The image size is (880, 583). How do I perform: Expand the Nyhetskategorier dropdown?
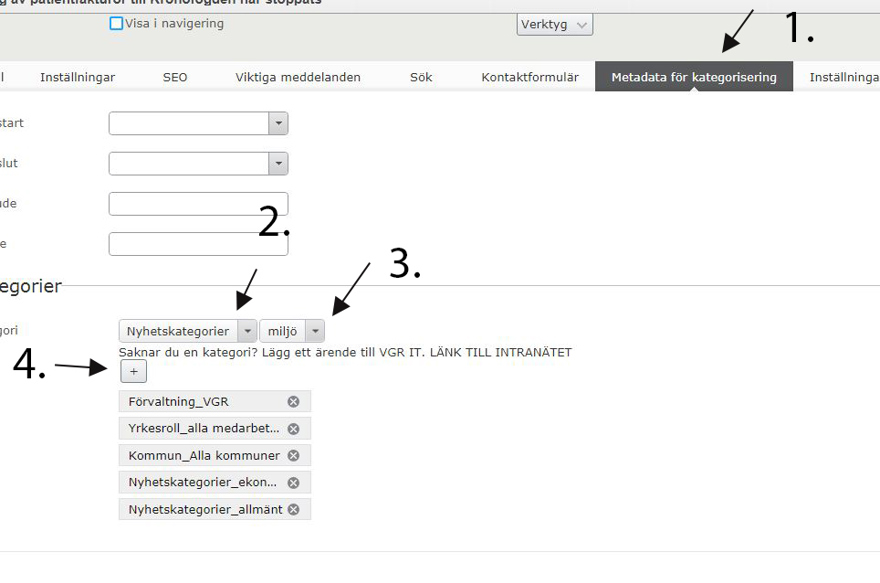(x=247, y=331)
